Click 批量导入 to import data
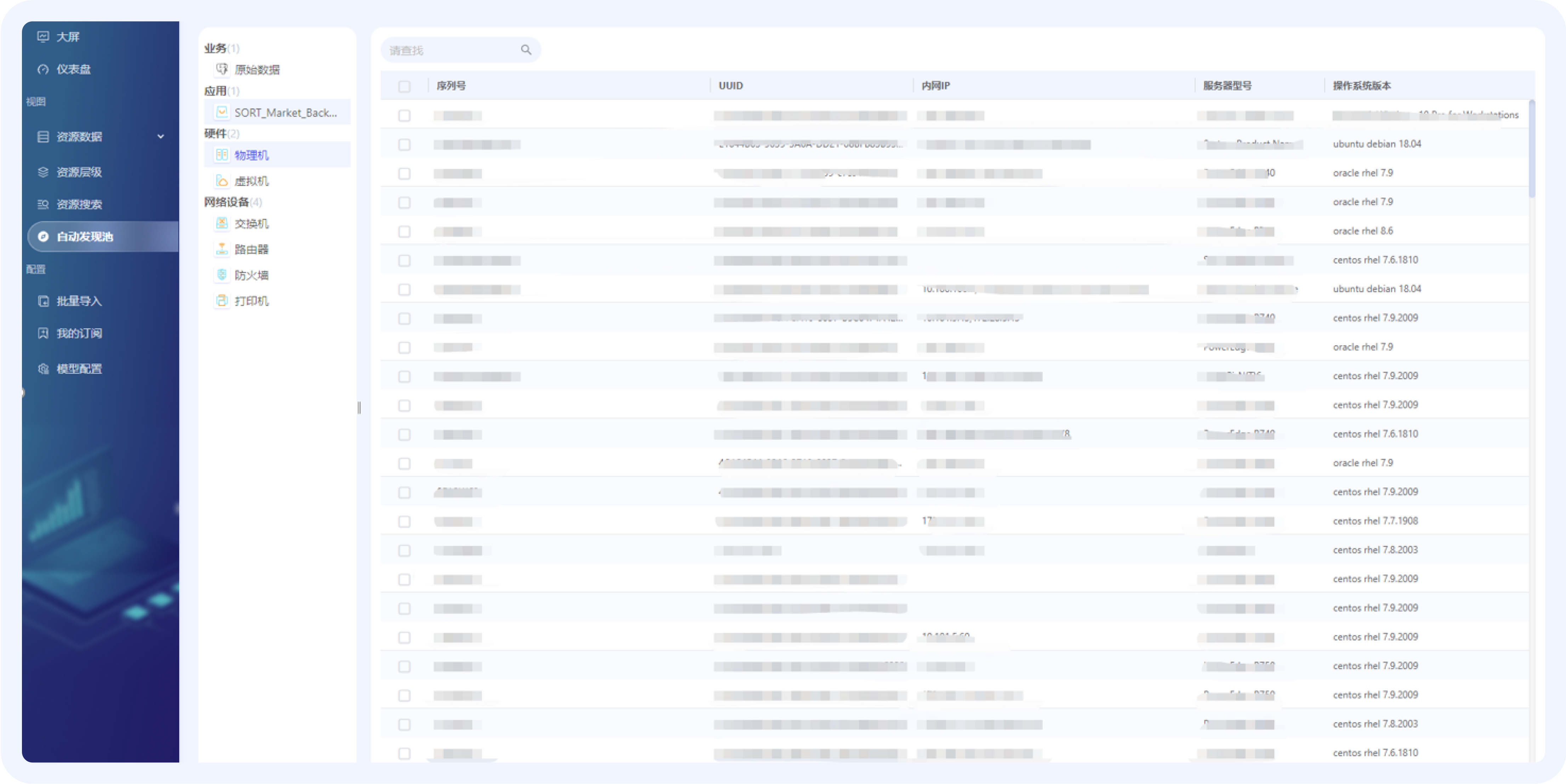 78,301
